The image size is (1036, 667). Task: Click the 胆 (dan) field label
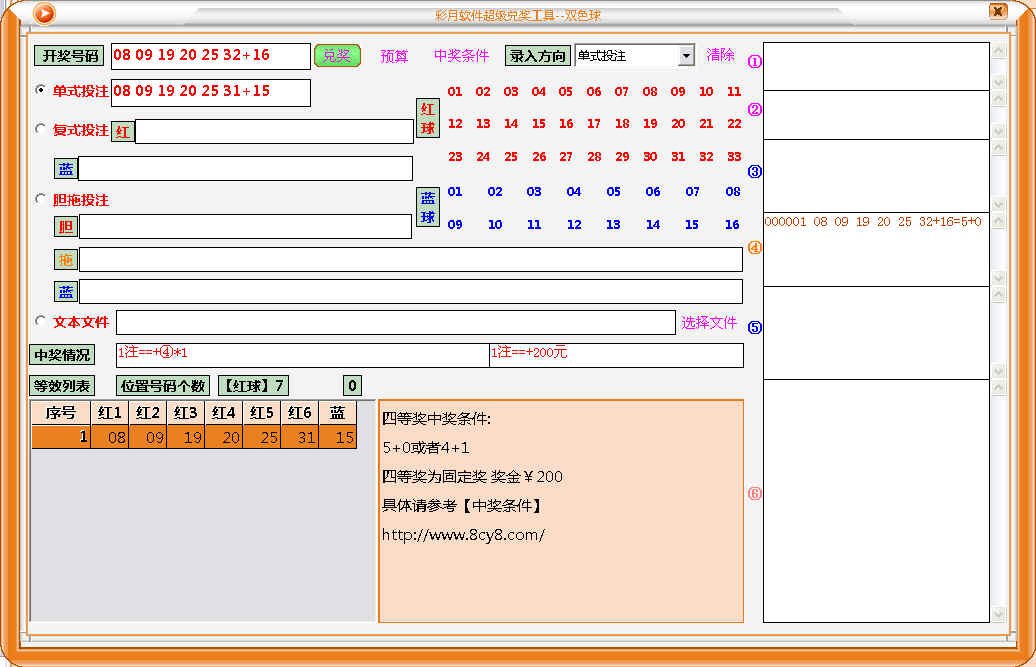coord(65,227)
